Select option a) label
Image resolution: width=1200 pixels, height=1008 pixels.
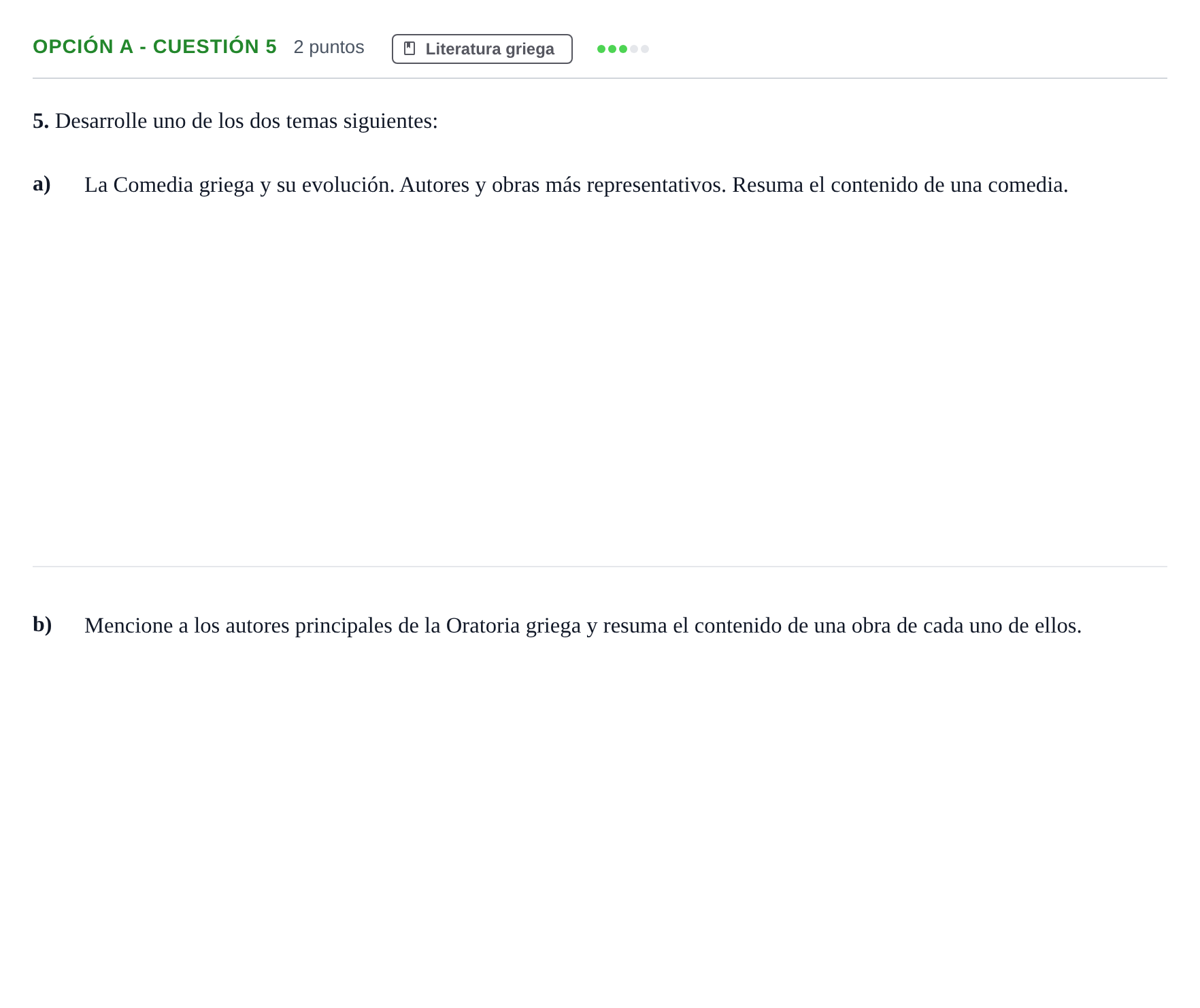(x=41, y=184)
